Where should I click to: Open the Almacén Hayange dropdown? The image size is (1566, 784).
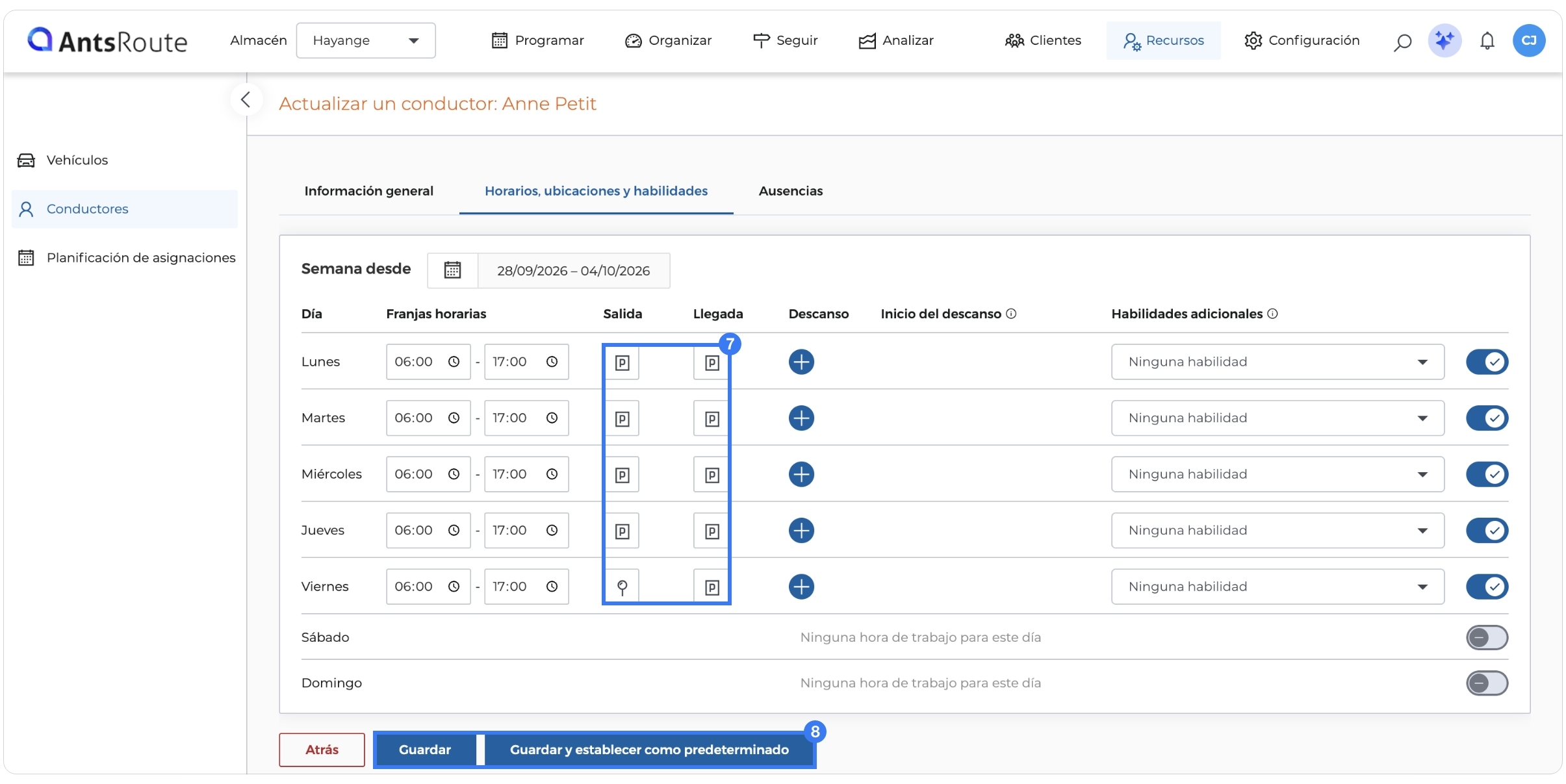[x=366, y=40]
